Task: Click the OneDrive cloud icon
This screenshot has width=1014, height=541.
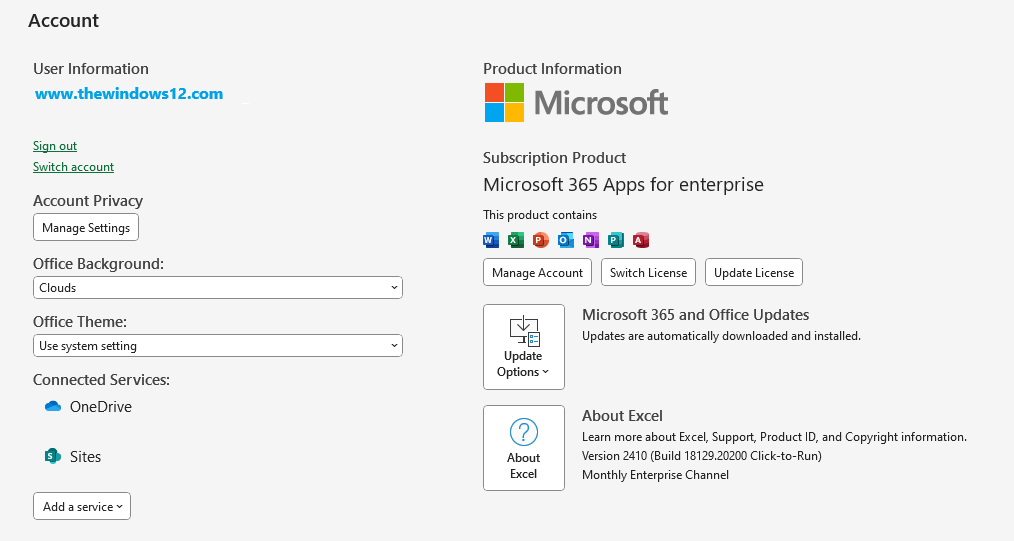Action: [x=53, y=407]
